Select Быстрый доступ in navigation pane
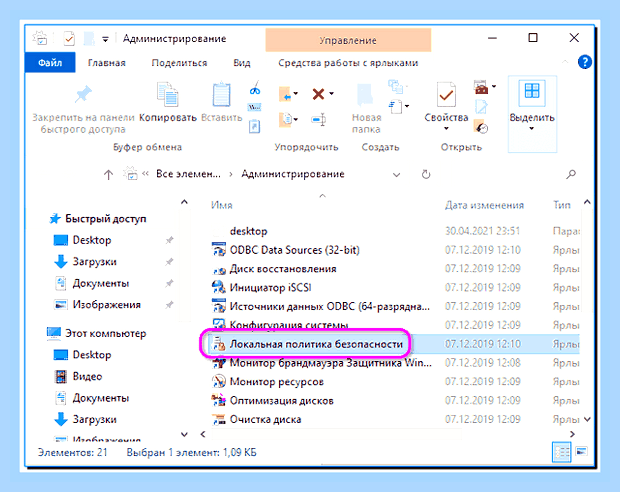This screenshot has width=620, height=492. click(106, 219)
